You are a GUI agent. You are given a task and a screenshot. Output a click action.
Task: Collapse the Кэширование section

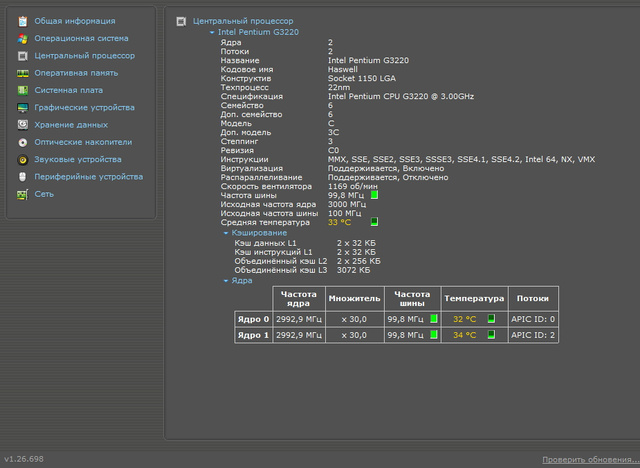(226, 233)
